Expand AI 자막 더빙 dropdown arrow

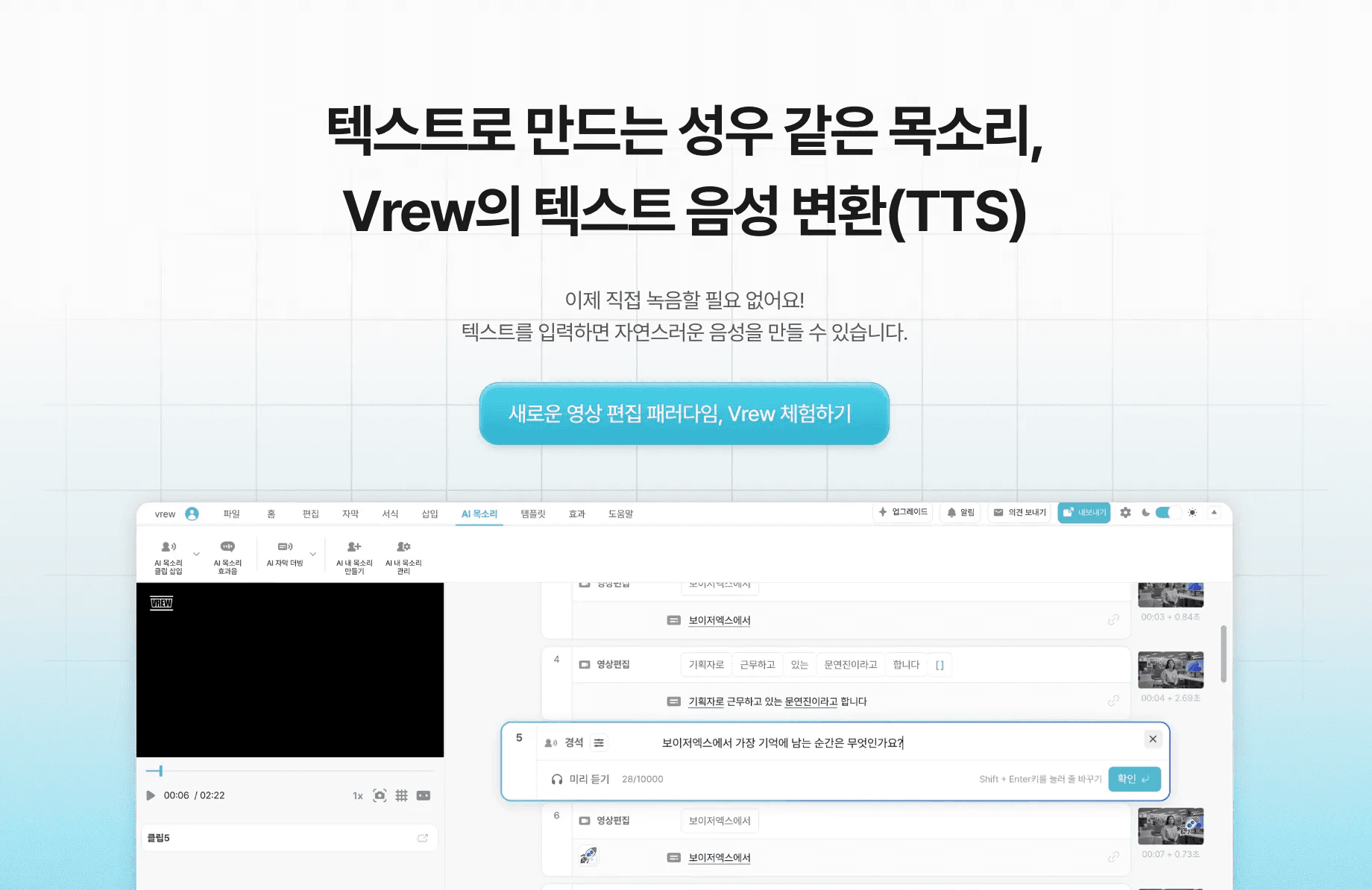tap(313, 554)
